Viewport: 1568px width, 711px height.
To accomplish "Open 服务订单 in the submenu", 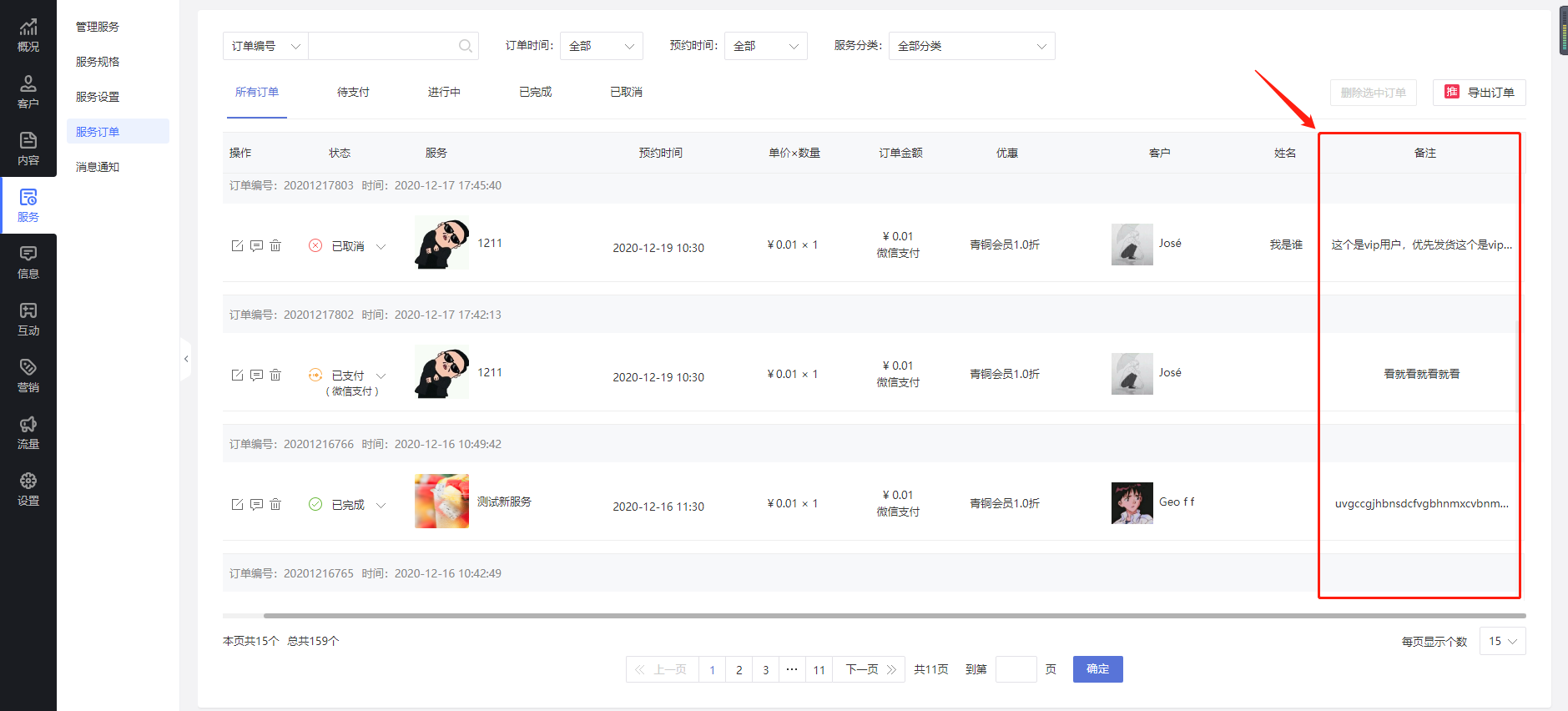I will click(118, 131).
